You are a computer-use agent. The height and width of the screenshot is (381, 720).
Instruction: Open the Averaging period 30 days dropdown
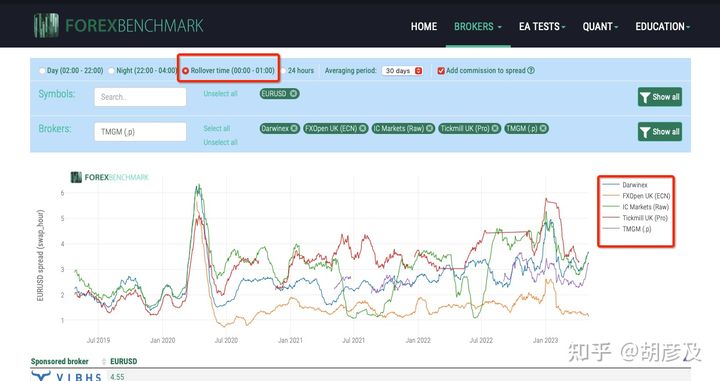[402, 71]
